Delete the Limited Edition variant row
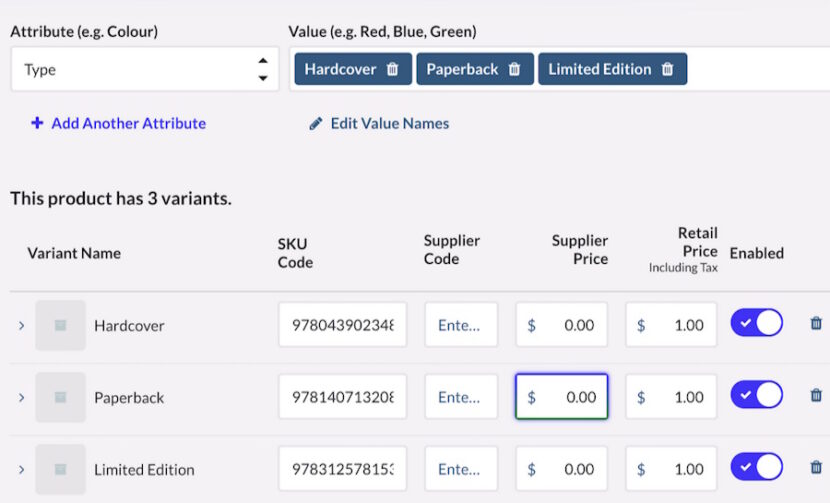Image resolution: width=830 pixels, height=503 pixels. pyautogui.click(x=816, y=468)
